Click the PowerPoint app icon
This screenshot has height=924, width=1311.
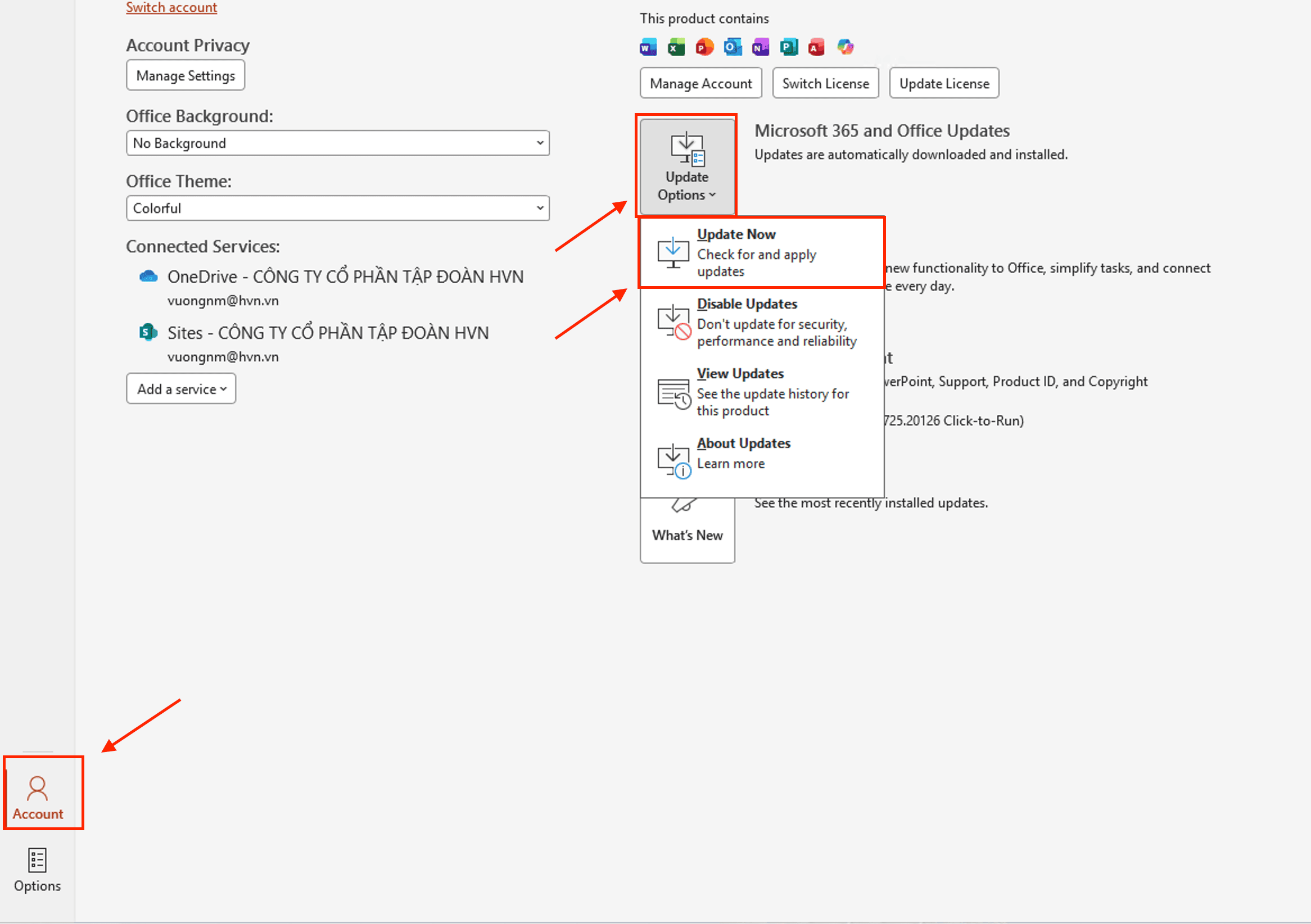(704, 47)
